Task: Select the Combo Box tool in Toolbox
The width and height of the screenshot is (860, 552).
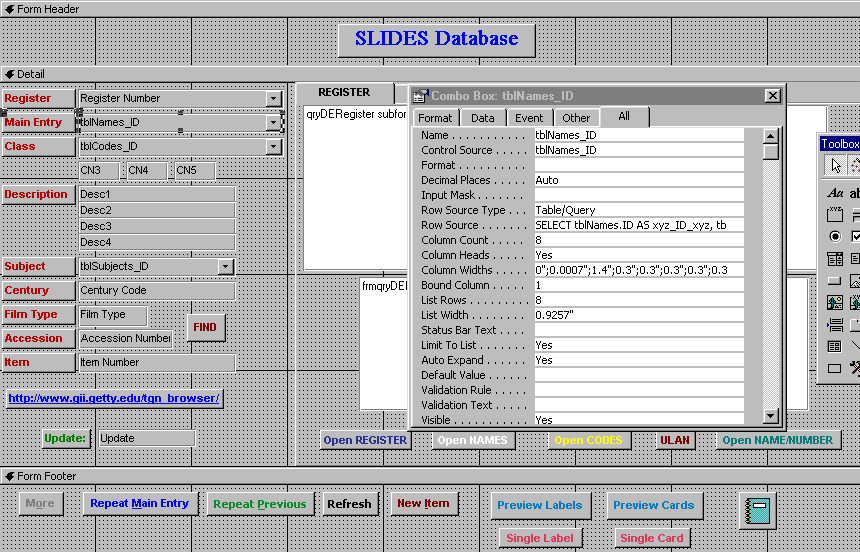Action: (x=835, y=258)
